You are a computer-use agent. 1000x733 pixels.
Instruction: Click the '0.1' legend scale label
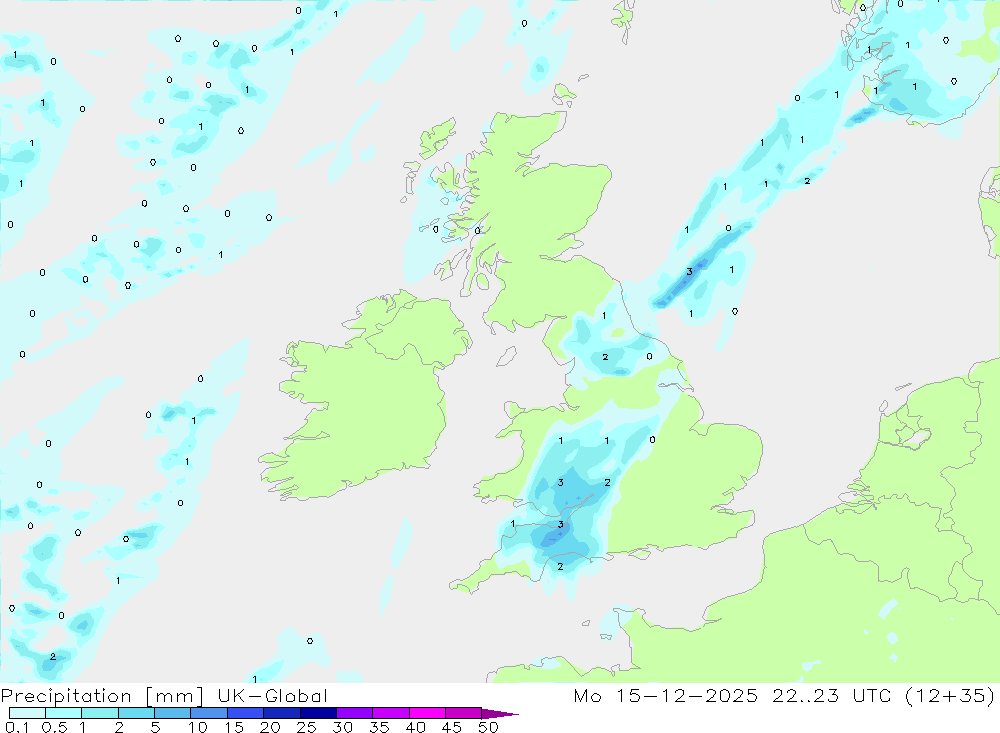tap(17, 727)
